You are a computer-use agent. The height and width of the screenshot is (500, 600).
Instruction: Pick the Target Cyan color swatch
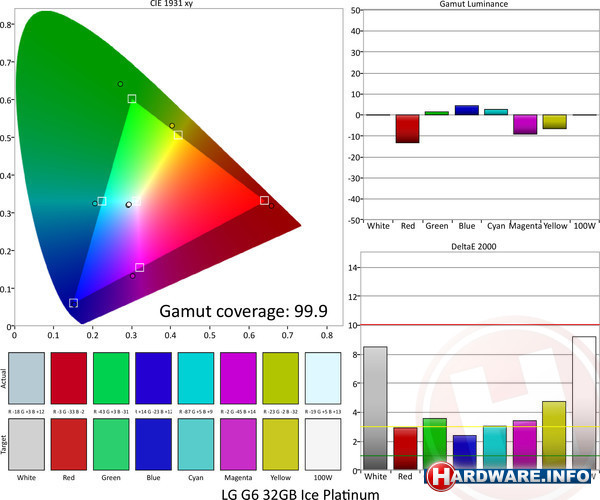coord(196,444)
